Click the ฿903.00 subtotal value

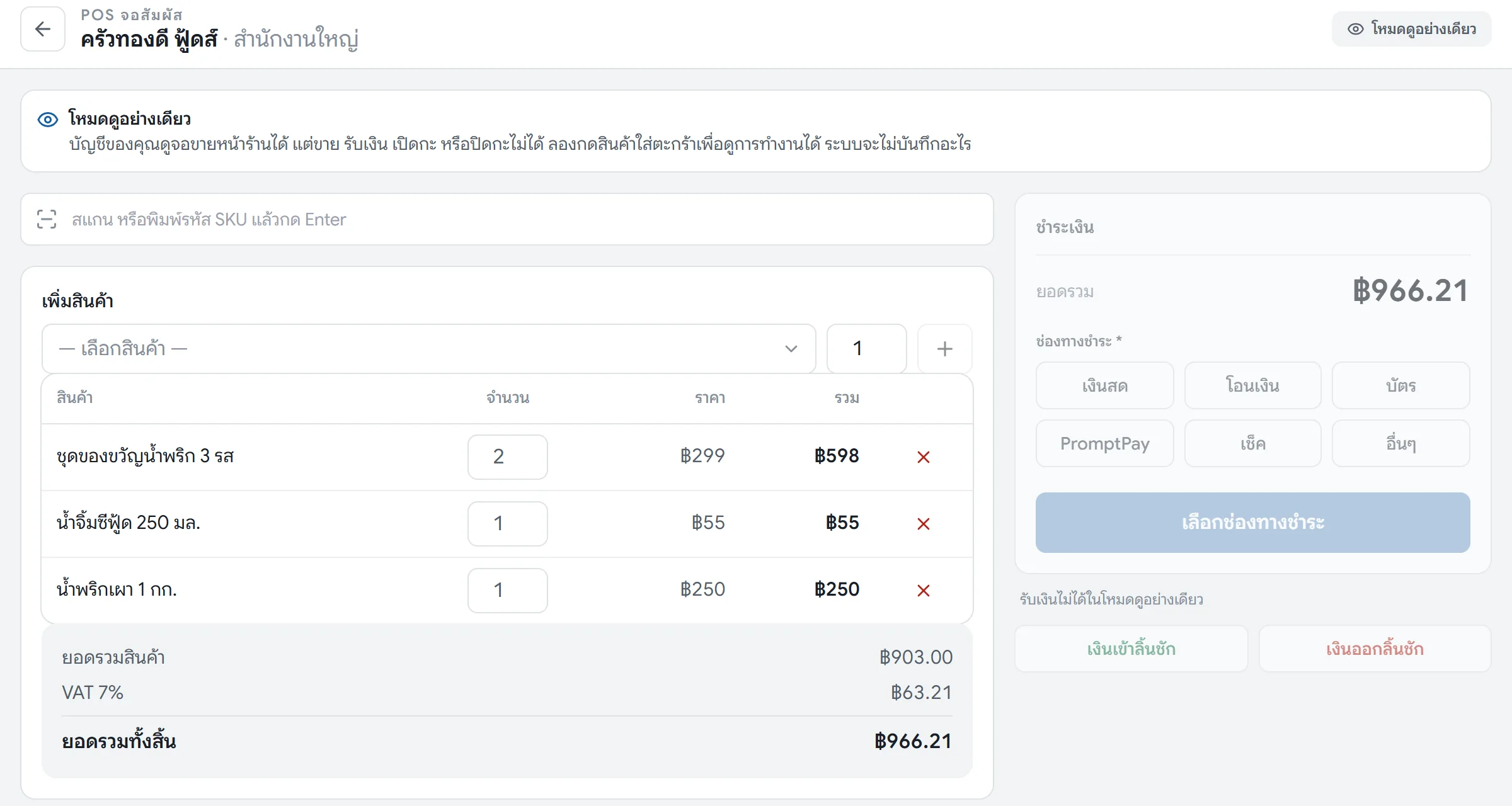click(x=916, y=657)
